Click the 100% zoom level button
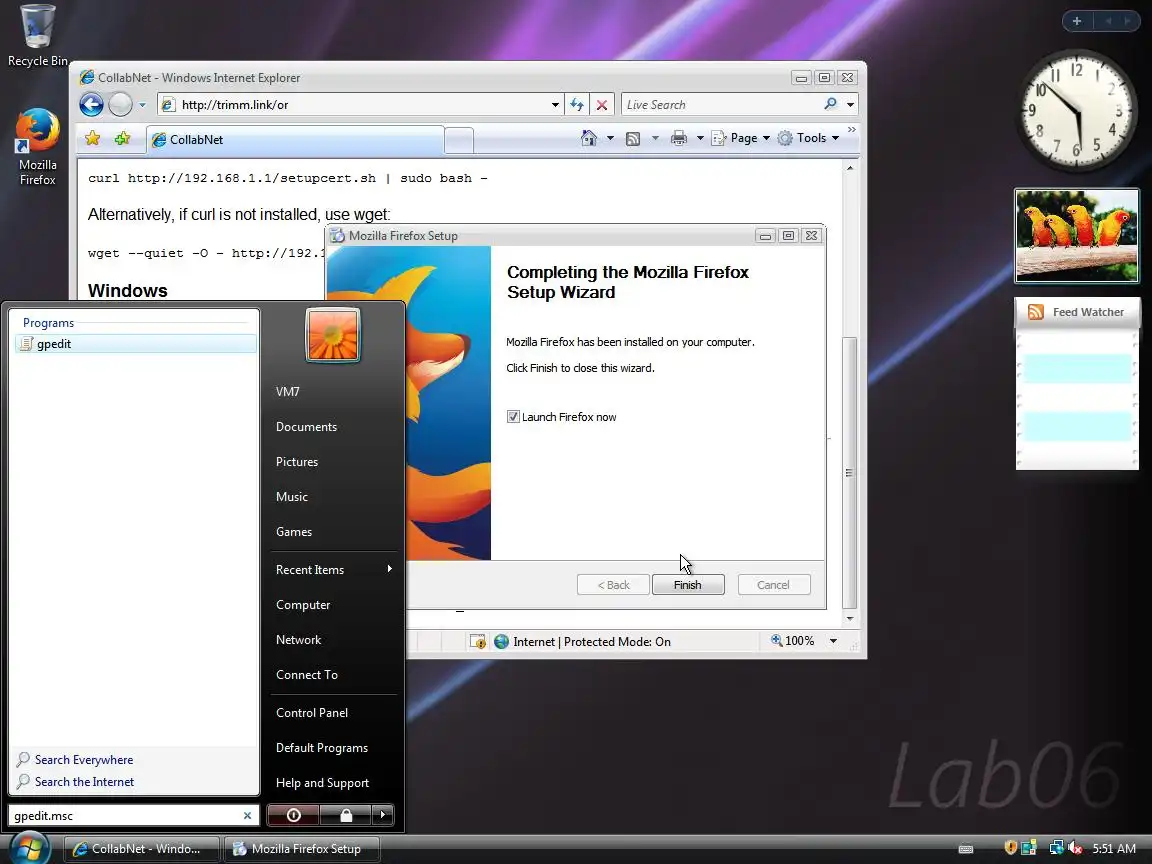Viewport: 1152px width, 864px height. pyautogui.click(x=793, y=641)
